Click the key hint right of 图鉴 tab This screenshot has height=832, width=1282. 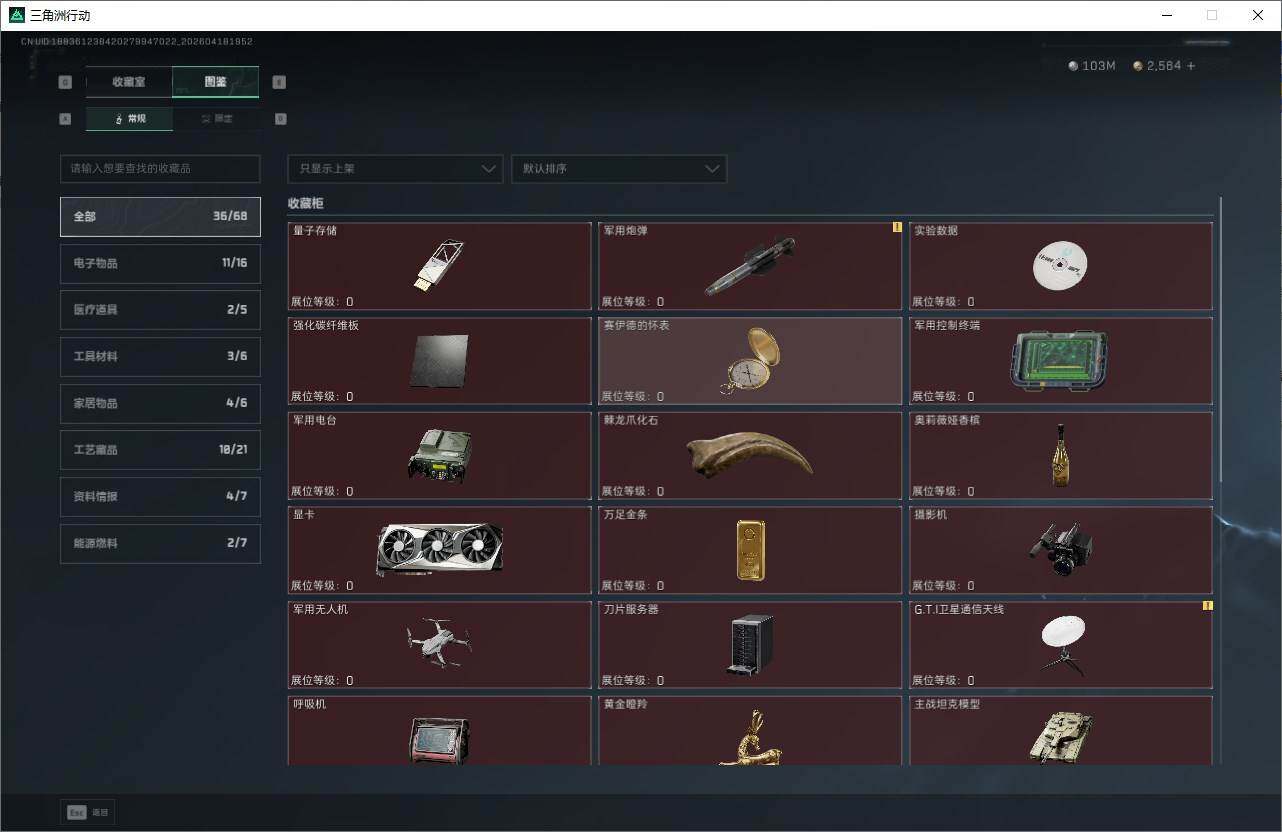point(279,82)
